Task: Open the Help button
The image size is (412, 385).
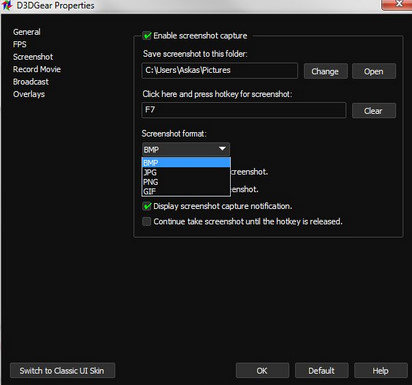Action: 381,371
